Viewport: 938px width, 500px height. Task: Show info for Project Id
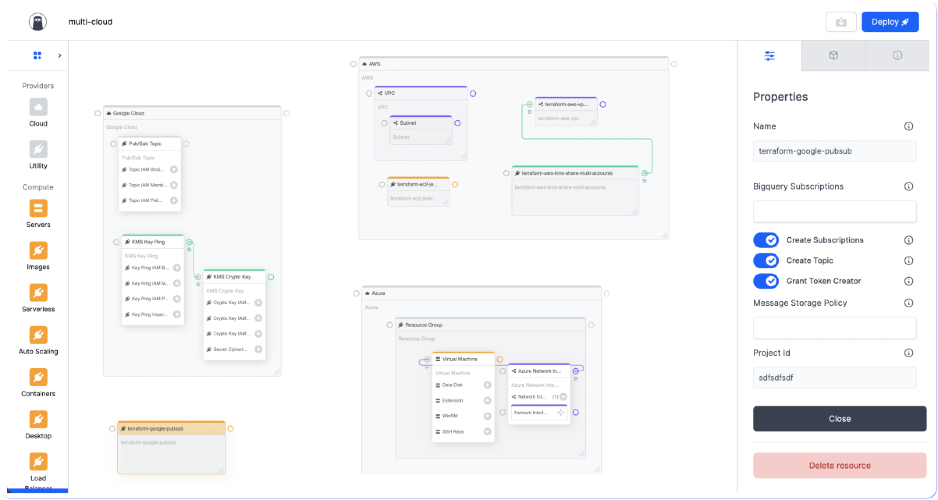tap(909, 353)
